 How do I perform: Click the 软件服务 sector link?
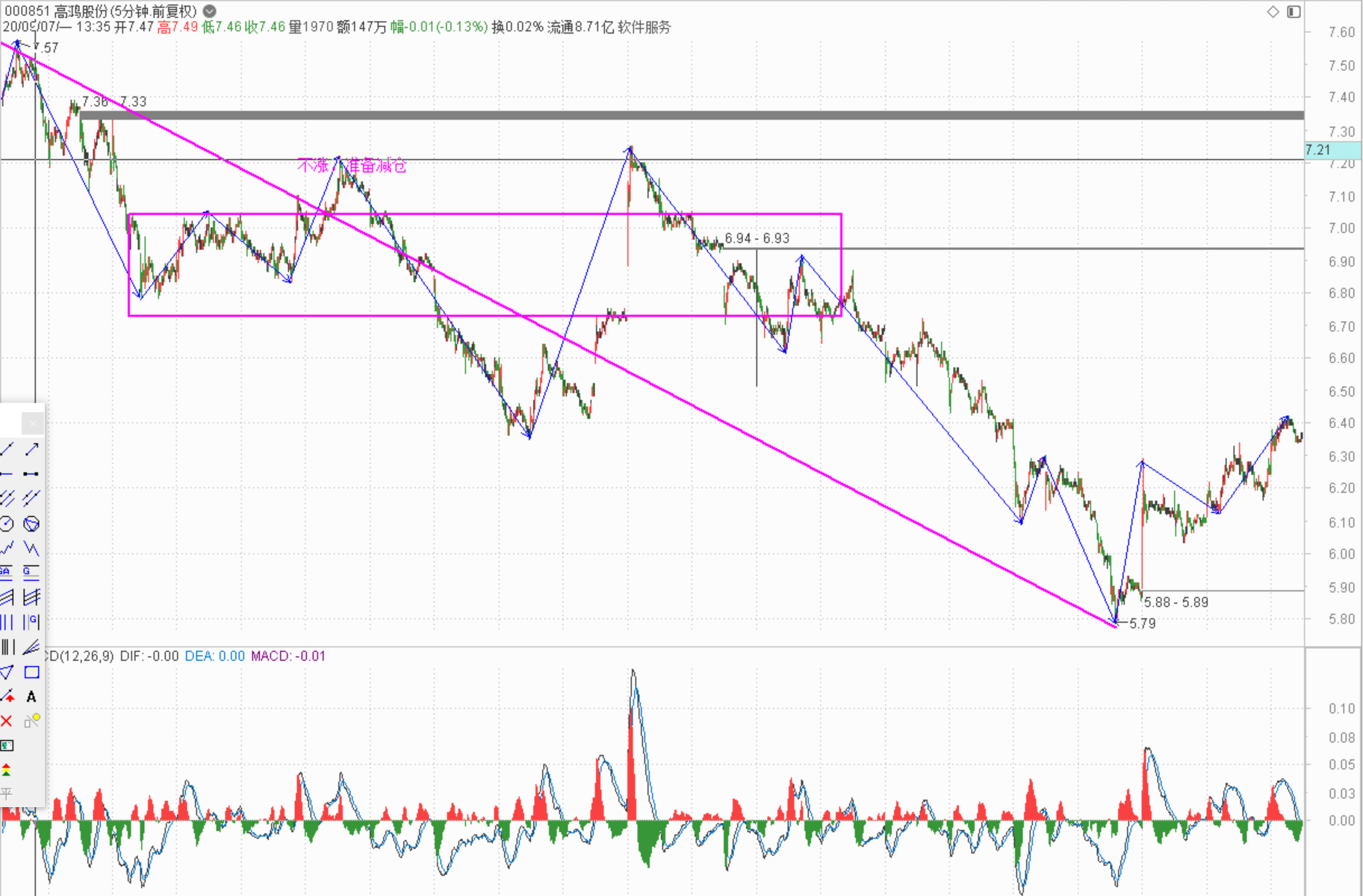coord(644,28)
